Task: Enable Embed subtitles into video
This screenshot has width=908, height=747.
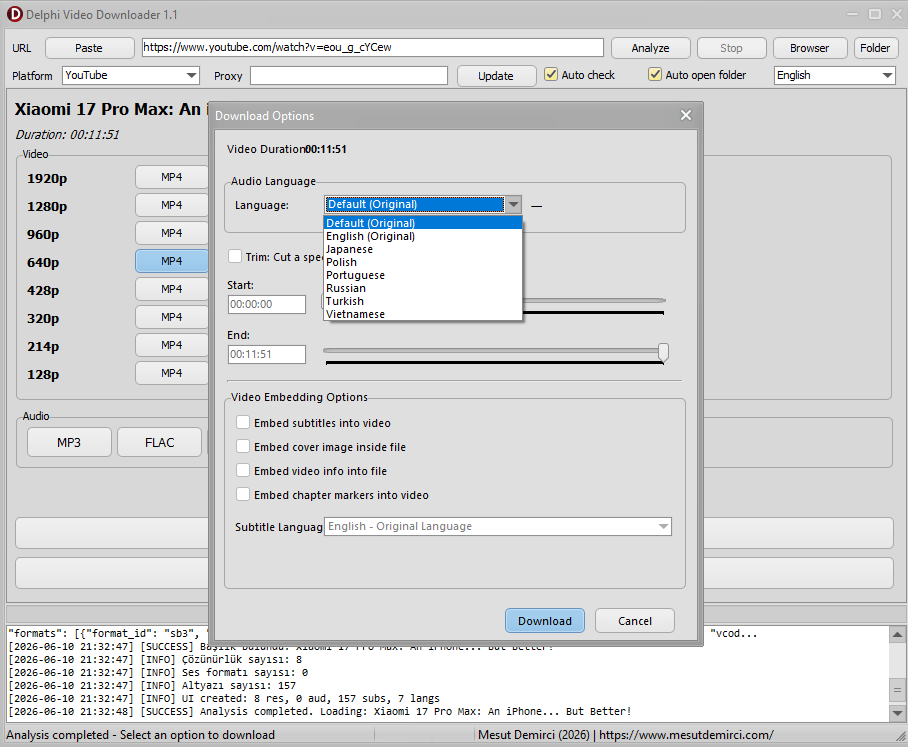Action: 243,423
